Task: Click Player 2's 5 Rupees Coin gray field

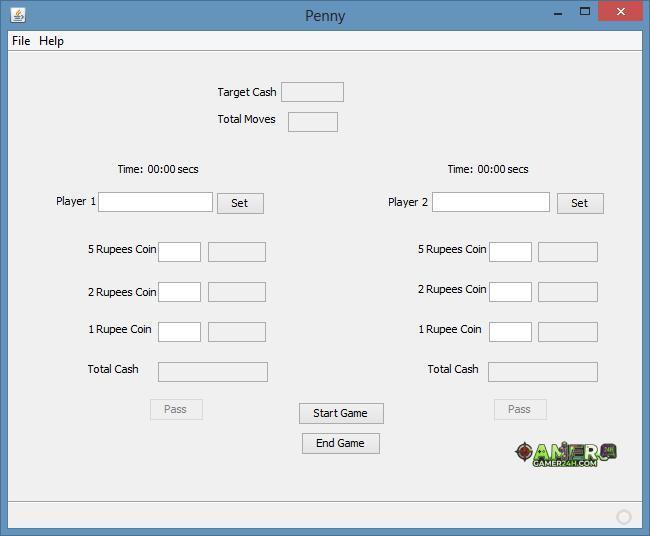Action: [x=568, y=252]
